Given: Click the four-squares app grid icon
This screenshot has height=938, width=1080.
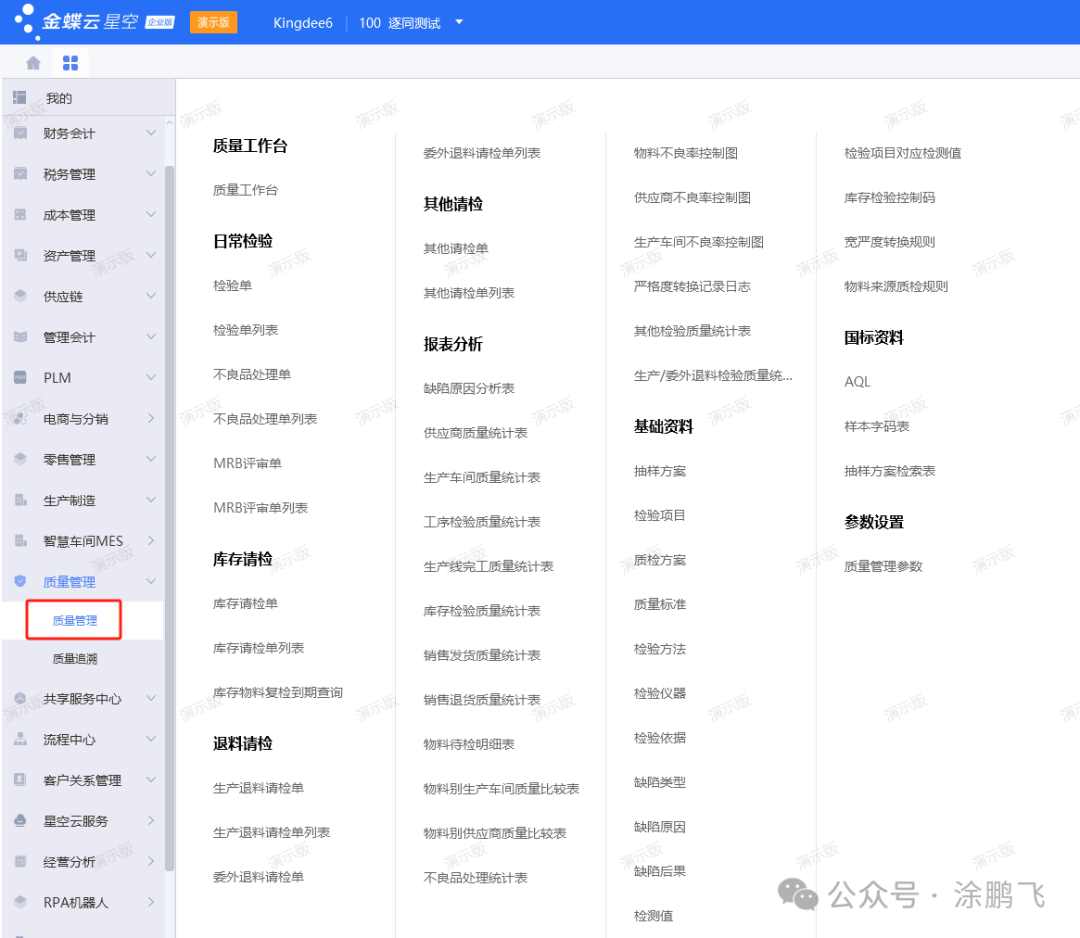Looking at the screenshot, I should pyautogui.click(x=70, y=63).
